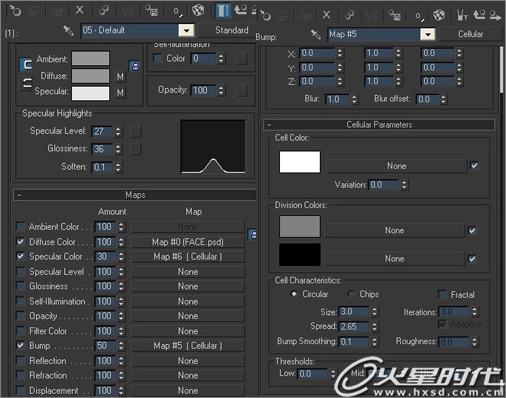506x398 pixels.
Task: Click M map button beside Specular swatch
Action: [120, 92]
